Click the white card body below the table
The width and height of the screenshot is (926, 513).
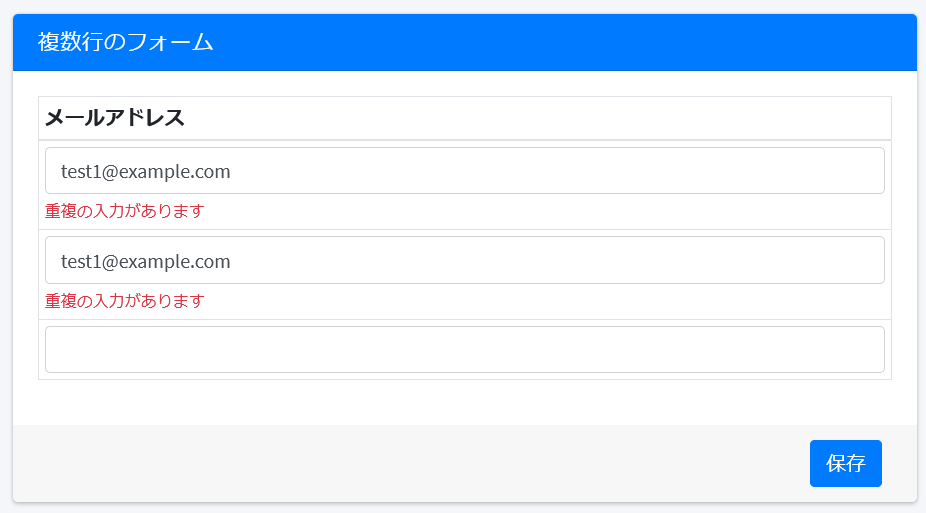pos(465,402)
